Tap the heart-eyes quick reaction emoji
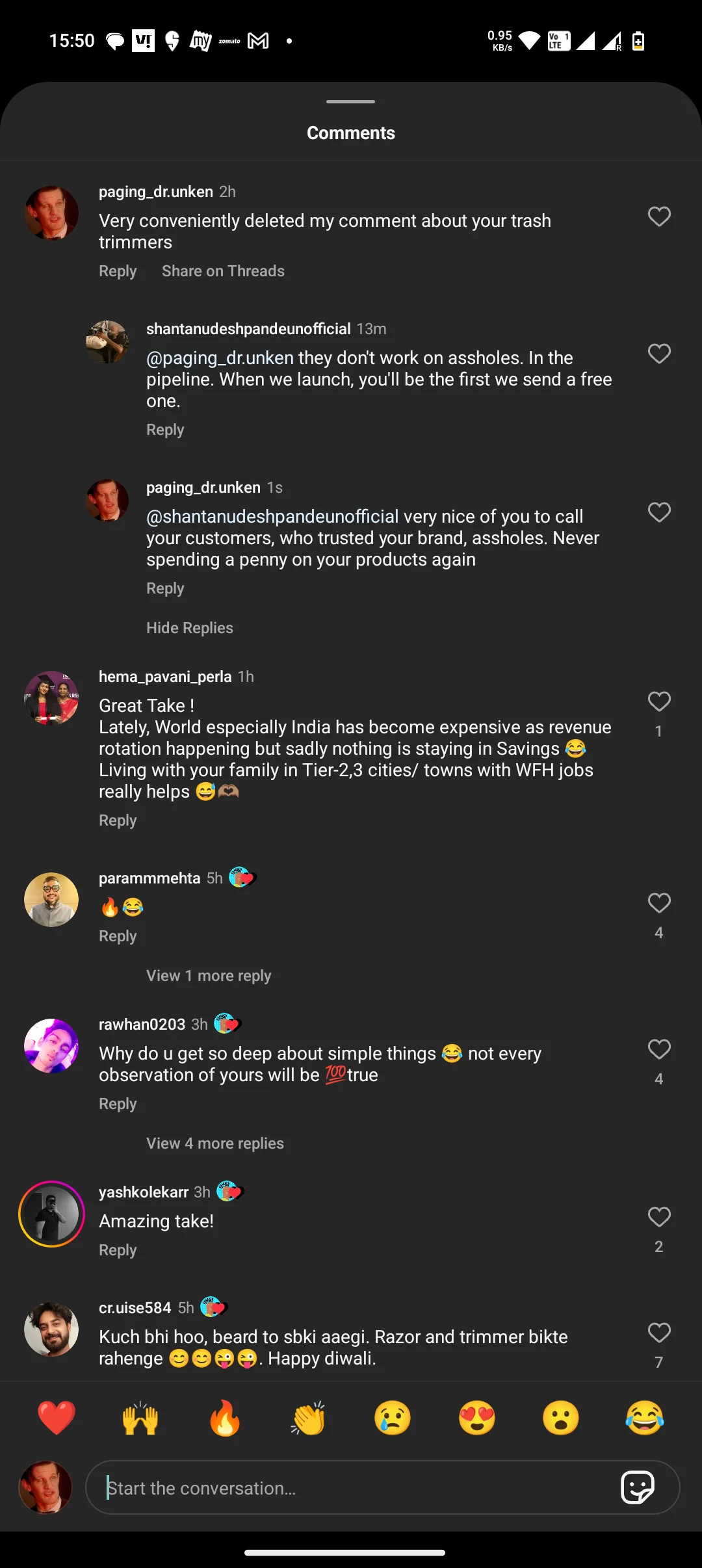 coord(477,1418)
